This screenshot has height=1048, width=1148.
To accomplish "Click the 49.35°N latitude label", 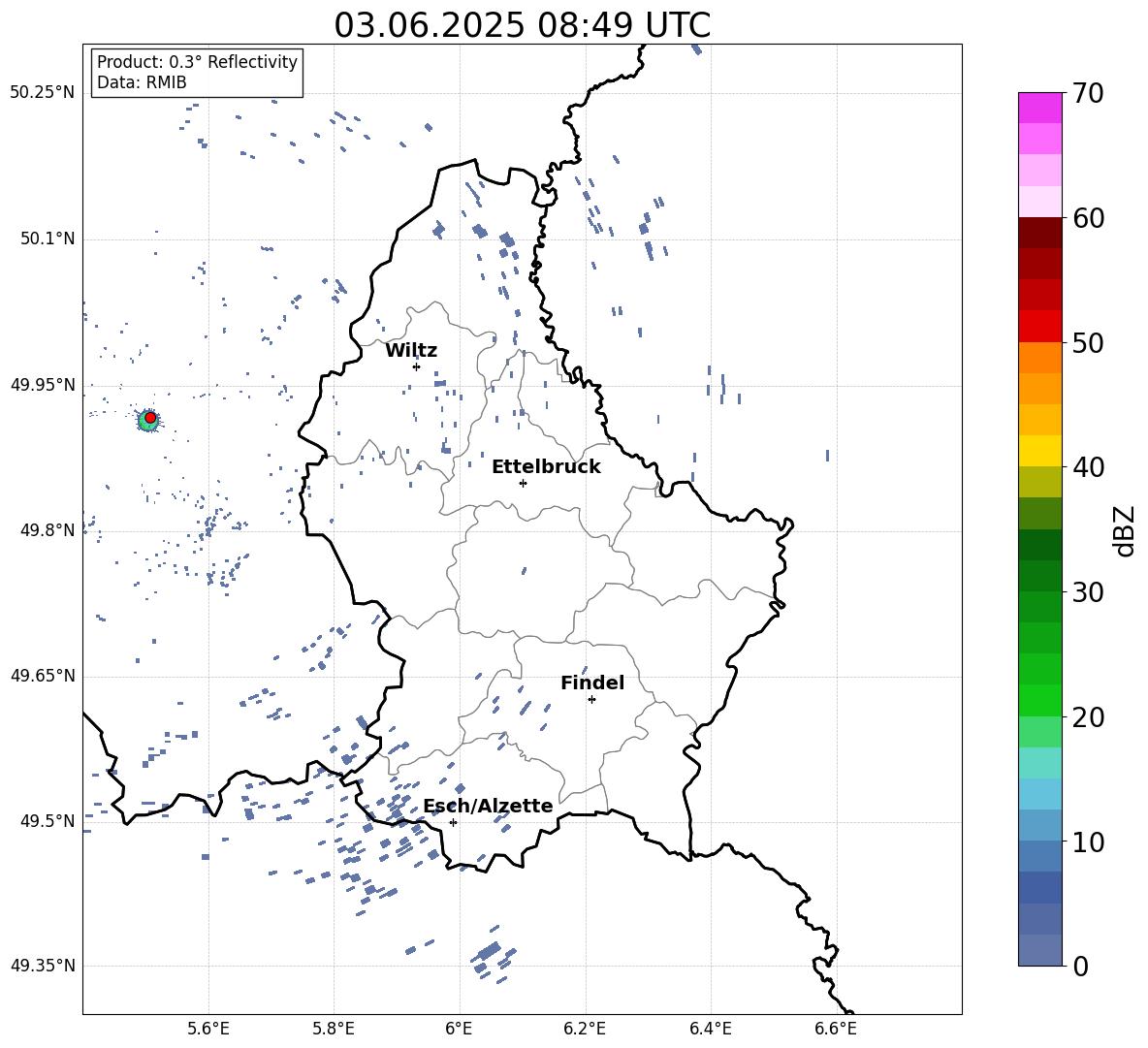I will pyautogui.click(x=43, y=966).
